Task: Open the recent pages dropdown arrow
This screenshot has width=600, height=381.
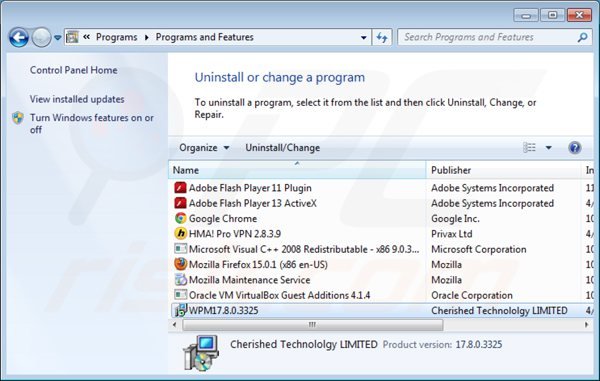Action: point(57,37)
